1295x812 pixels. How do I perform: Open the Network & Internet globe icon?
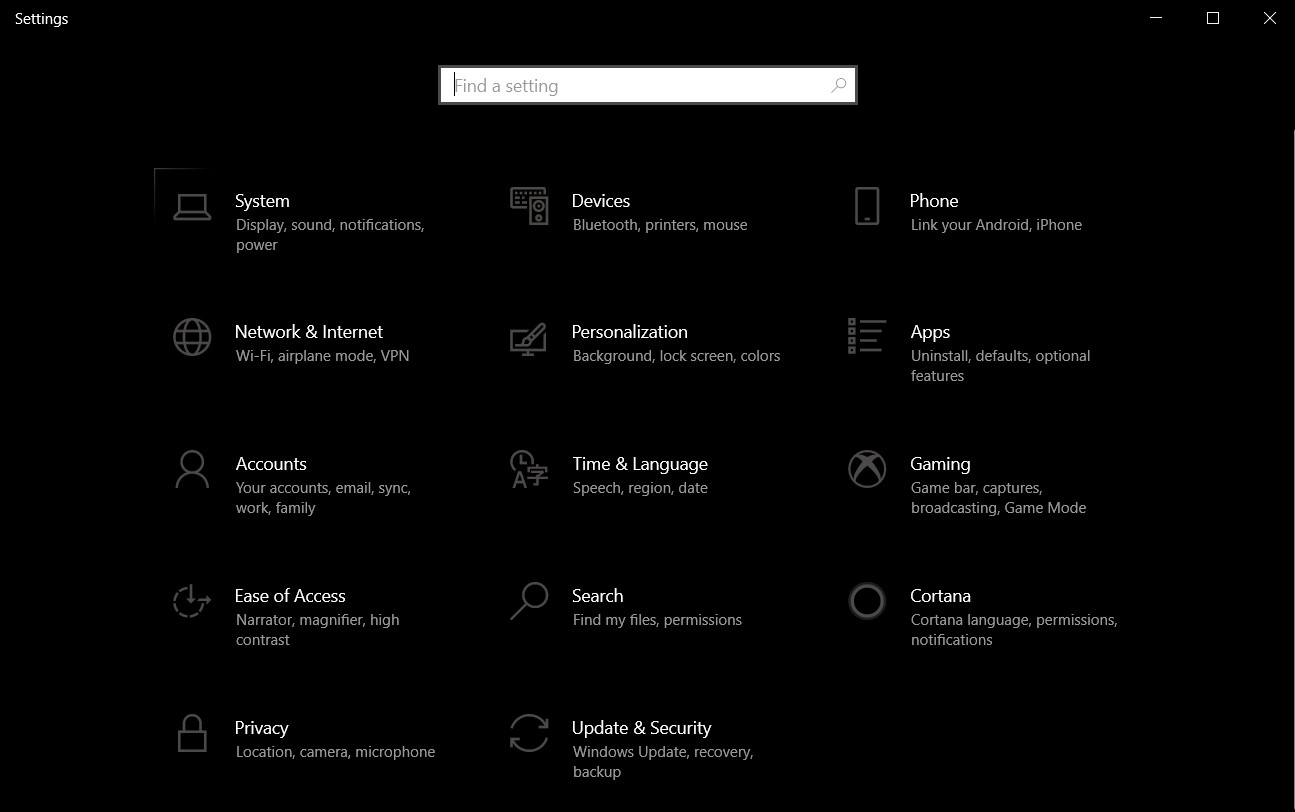pos(192,337)
